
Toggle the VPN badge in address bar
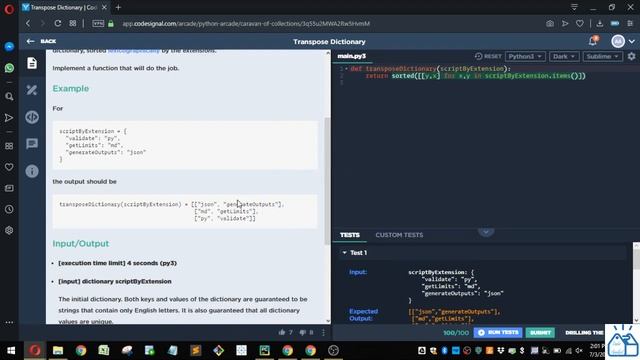click(x=98, y=24)
